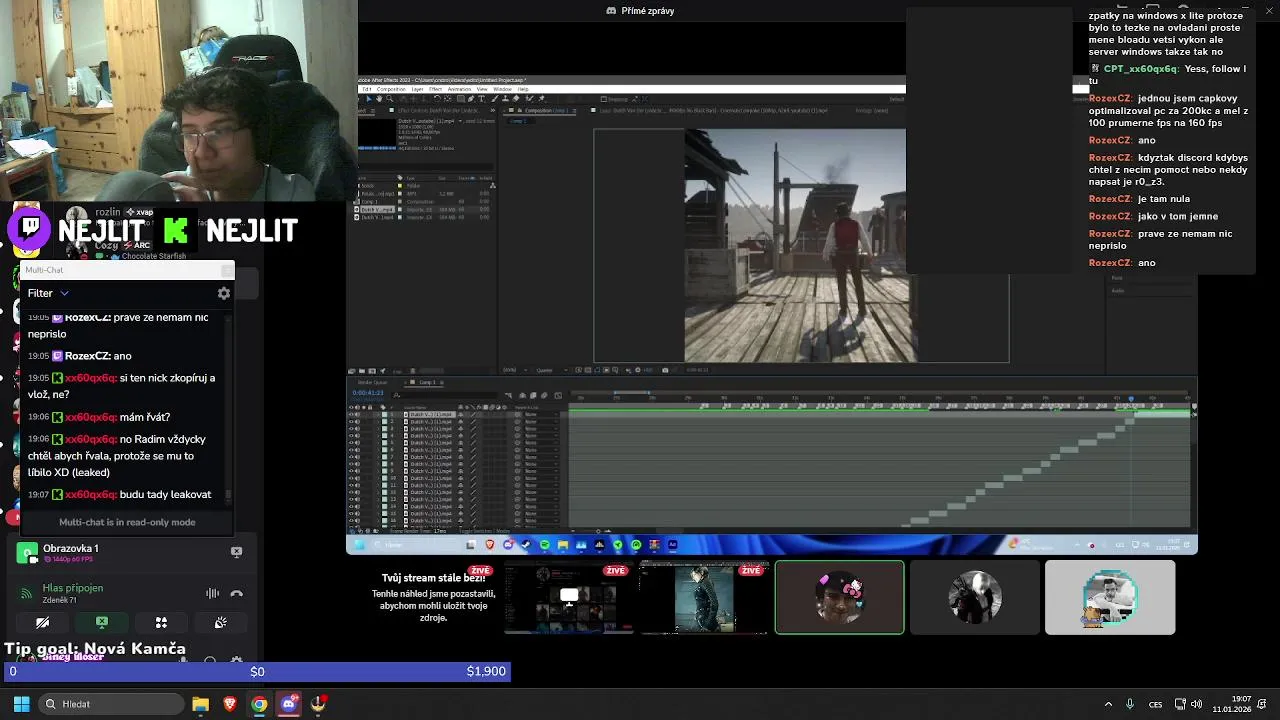Open Discord from the taskbar
This screenshot has width=1280, height=720.
click(289, 704)
